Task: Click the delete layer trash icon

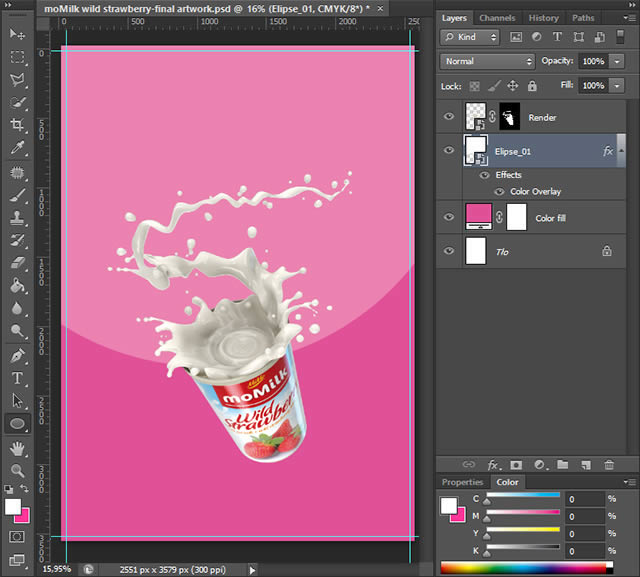Action: (x=609, y=465)
